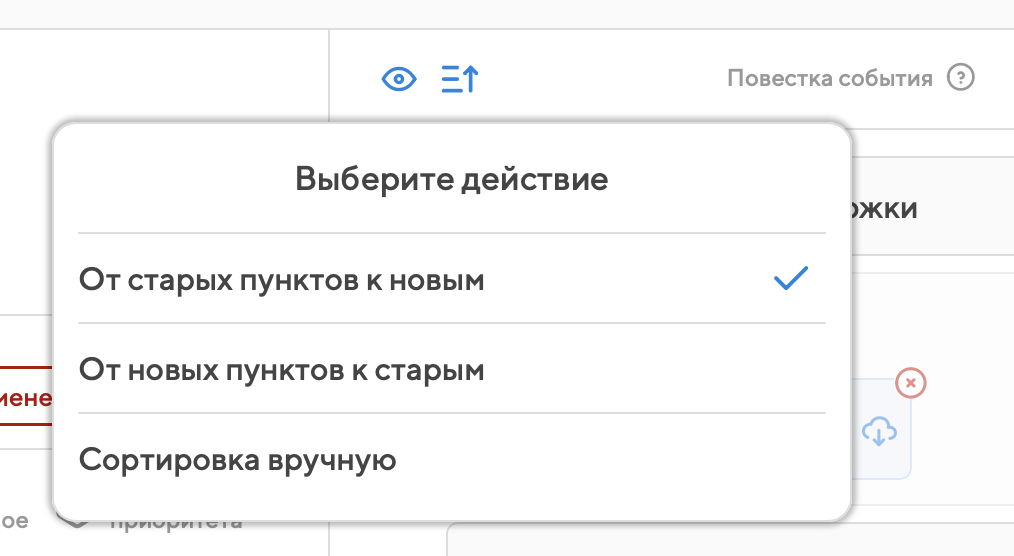
Task: Click the "Повестка события" label
Action: (x=829, y=78)
